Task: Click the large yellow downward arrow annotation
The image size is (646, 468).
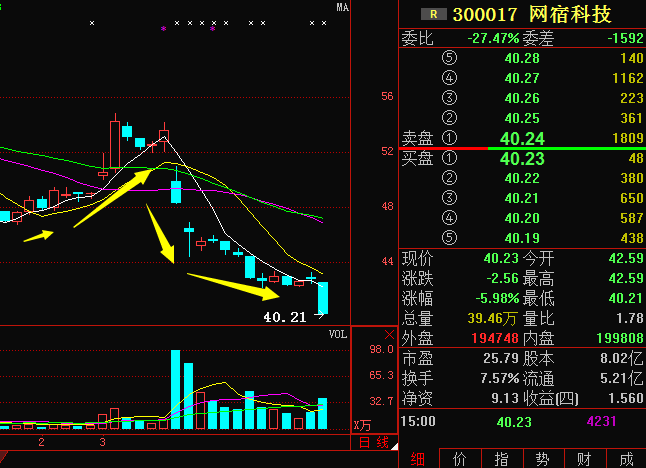Action: click(160, 234)
